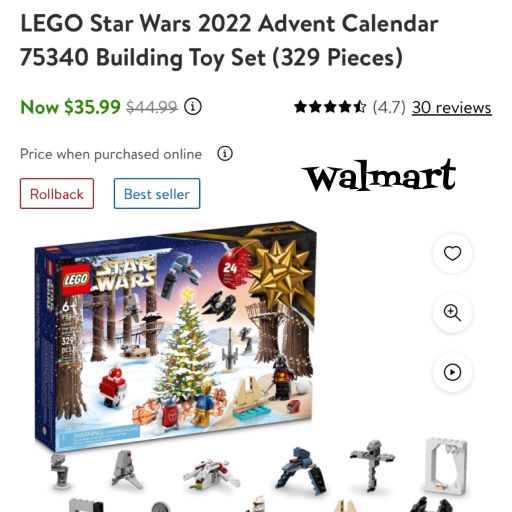The height and width of the screenshot is (512, 512).
Task: Click the Now $35.99 price
Action: point(70,107)
